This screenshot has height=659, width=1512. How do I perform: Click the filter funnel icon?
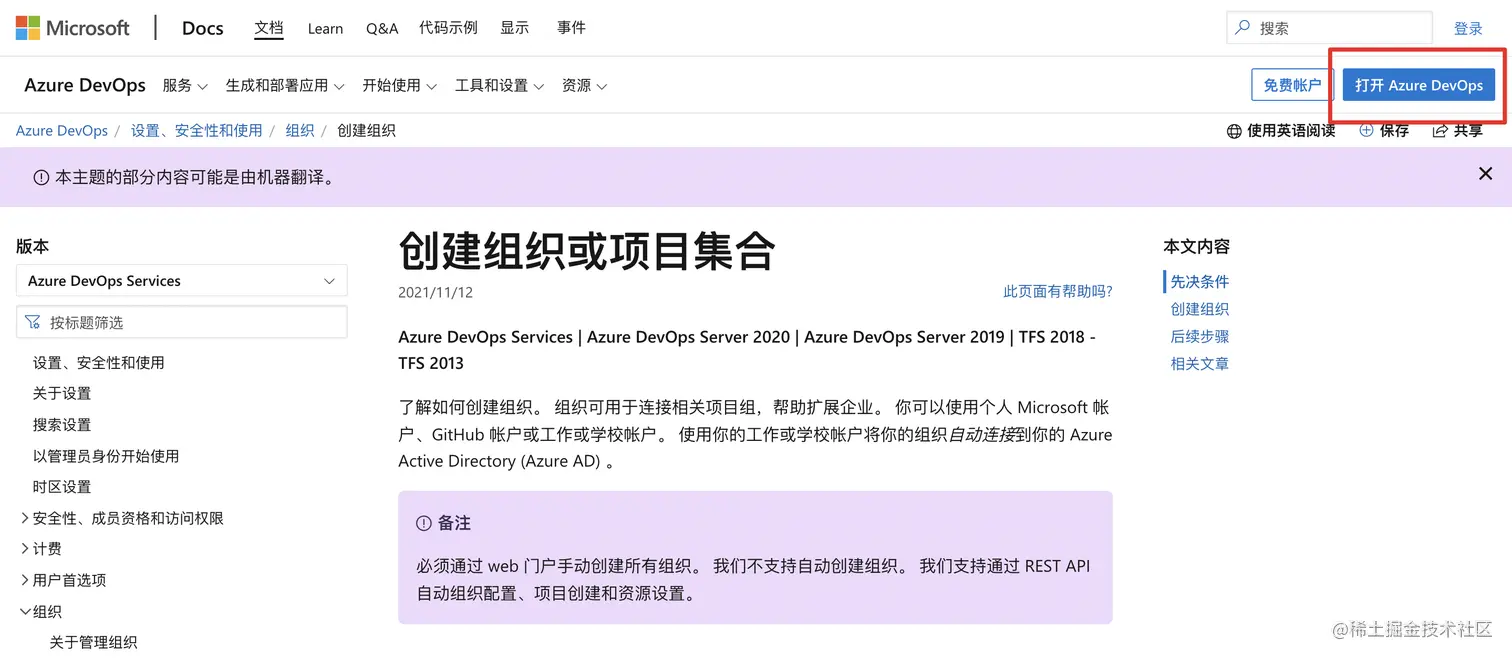(33, 322)
